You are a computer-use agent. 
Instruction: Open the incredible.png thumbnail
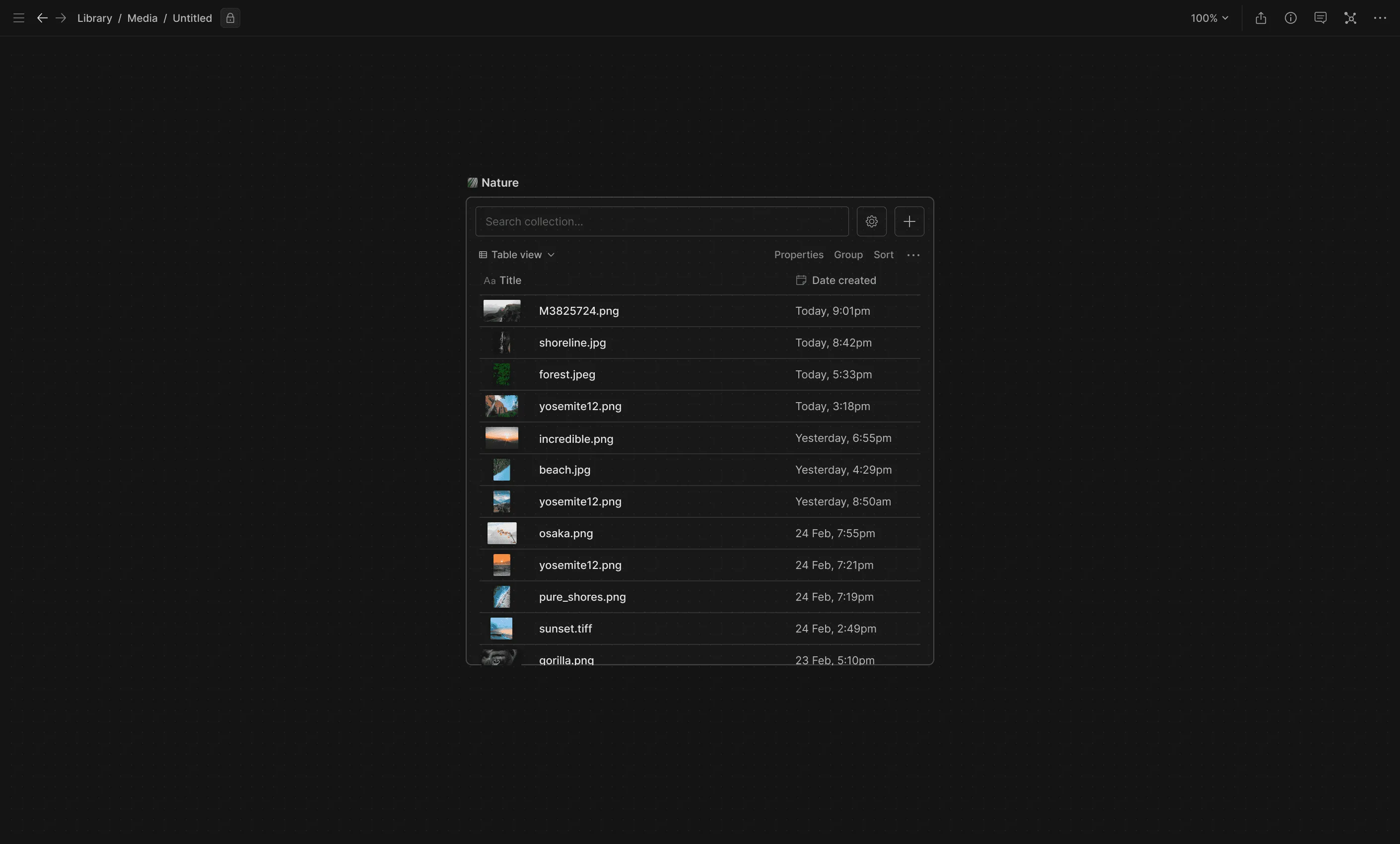[x=502, y=438]
